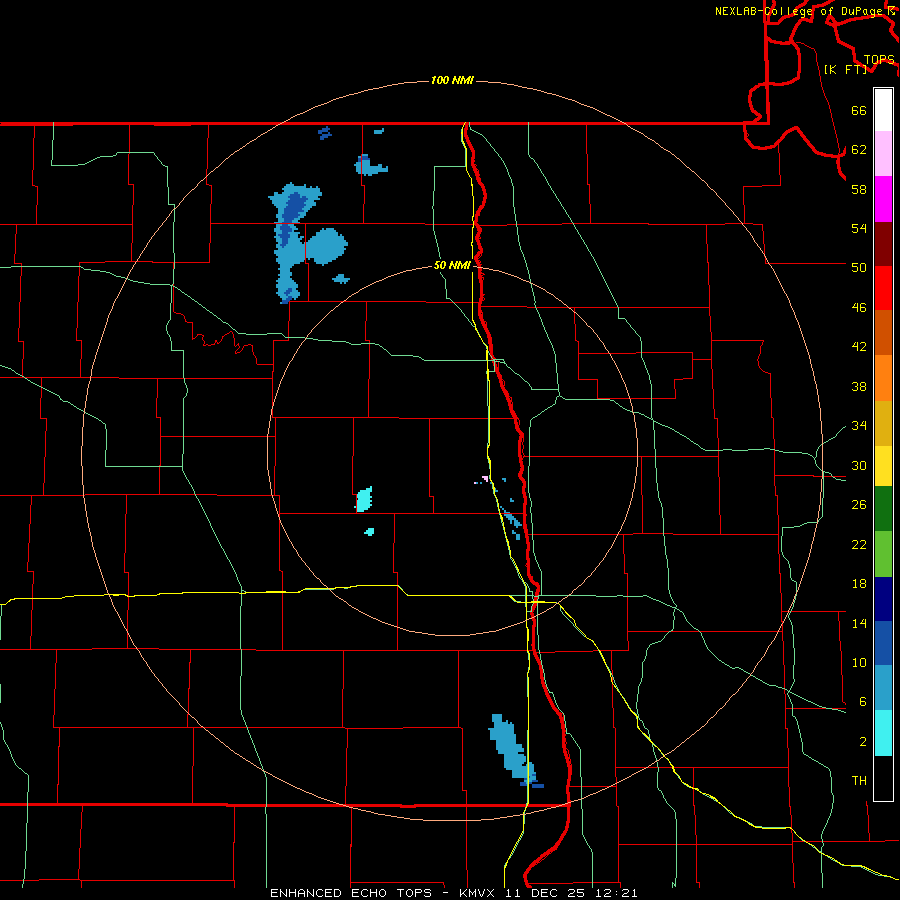900x900 pixels.
Task: Click the light blue echo near the northern border
Action: point(370,166)
